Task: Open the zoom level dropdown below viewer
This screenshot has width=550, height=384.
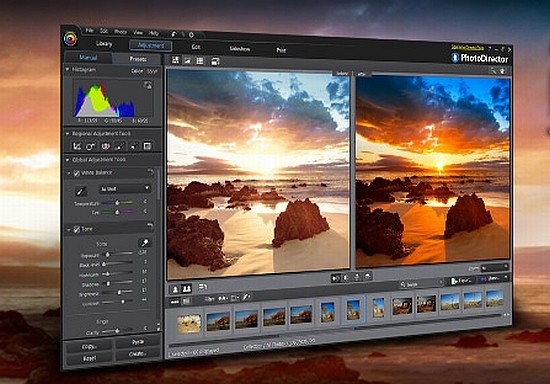Action: tap(495, 268)
